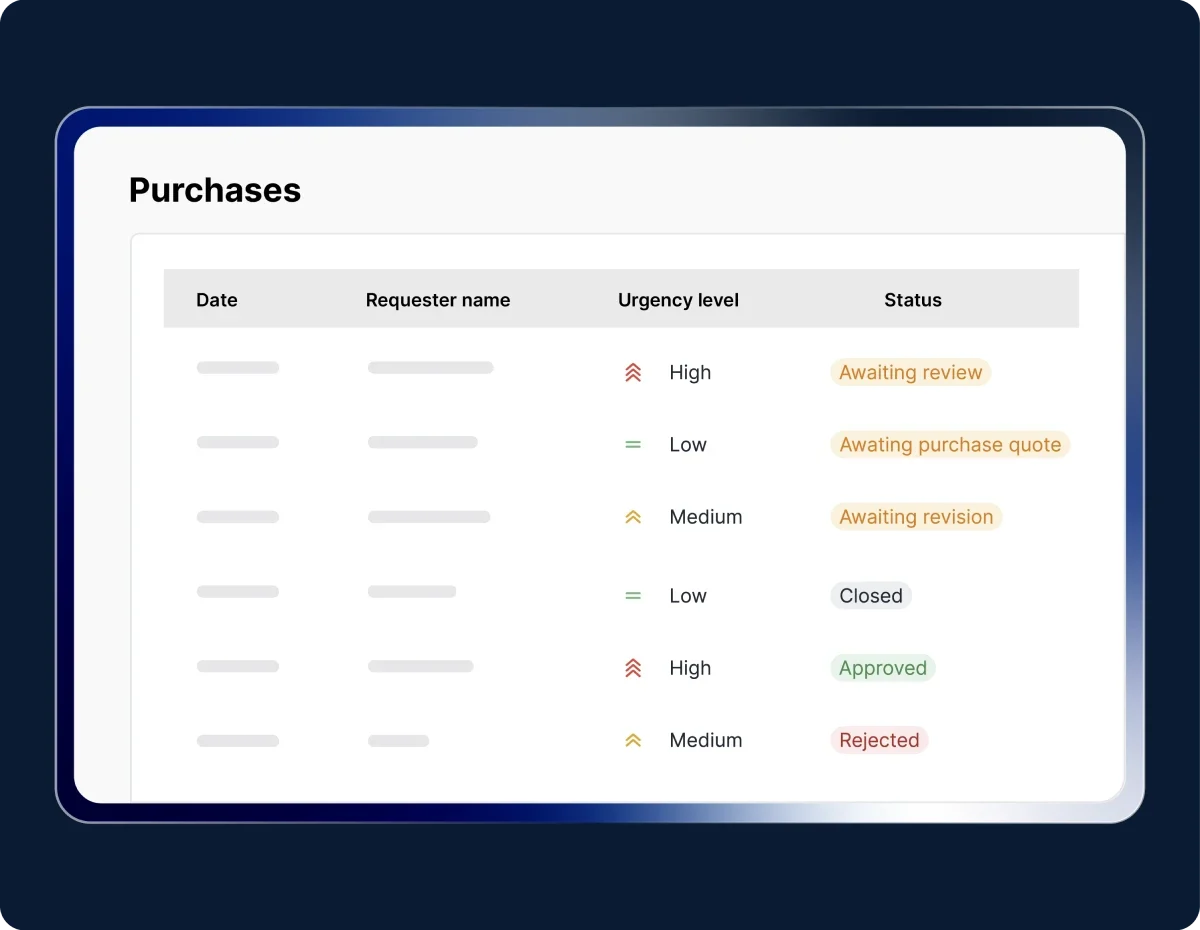Sort table by Date column header

[217, 300]
